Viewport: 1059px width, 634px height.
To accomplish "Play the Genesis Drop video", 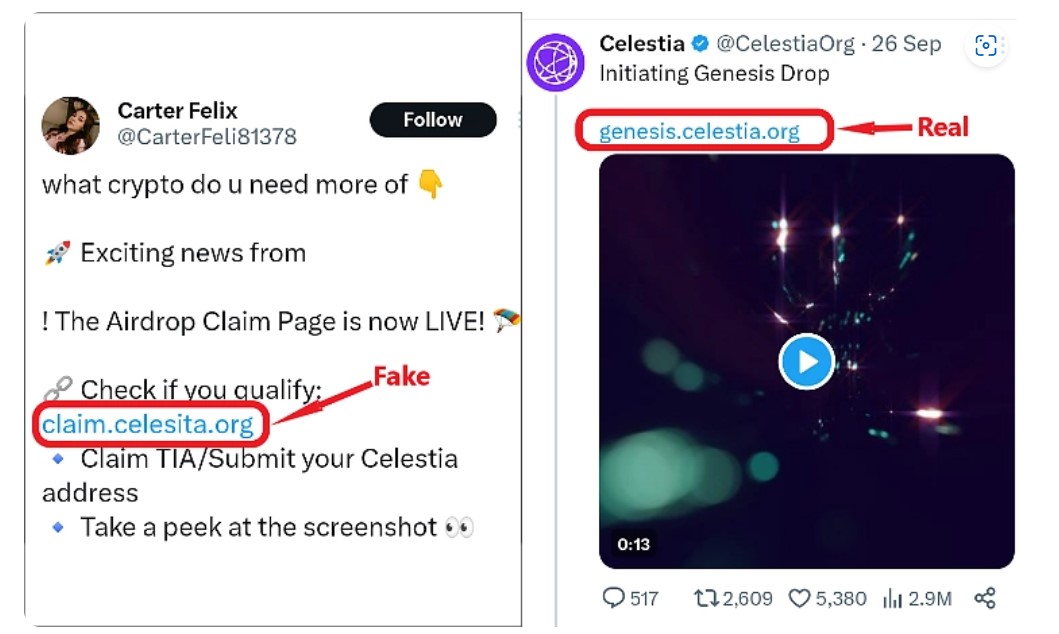I will tap(806, 361).
